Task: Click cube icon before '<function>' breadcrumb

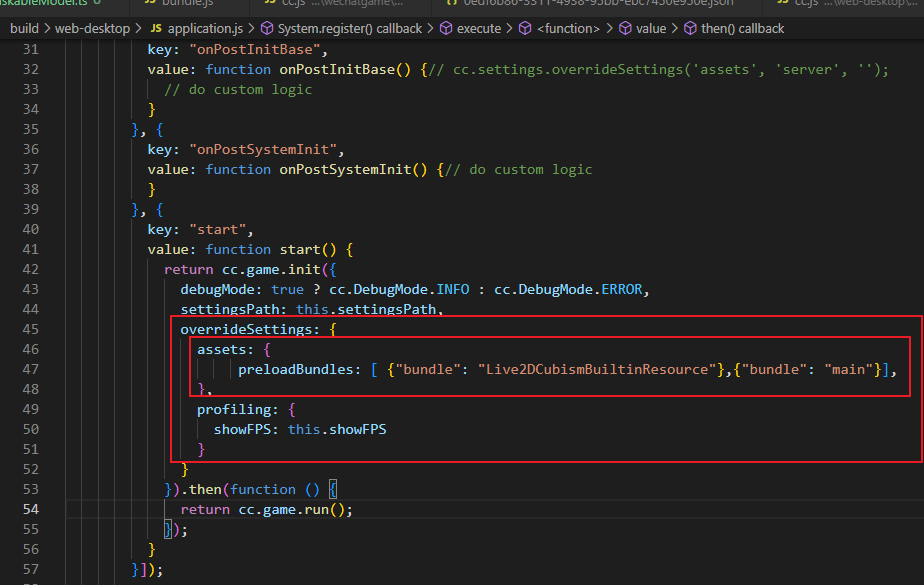Action: click(525, 28)
